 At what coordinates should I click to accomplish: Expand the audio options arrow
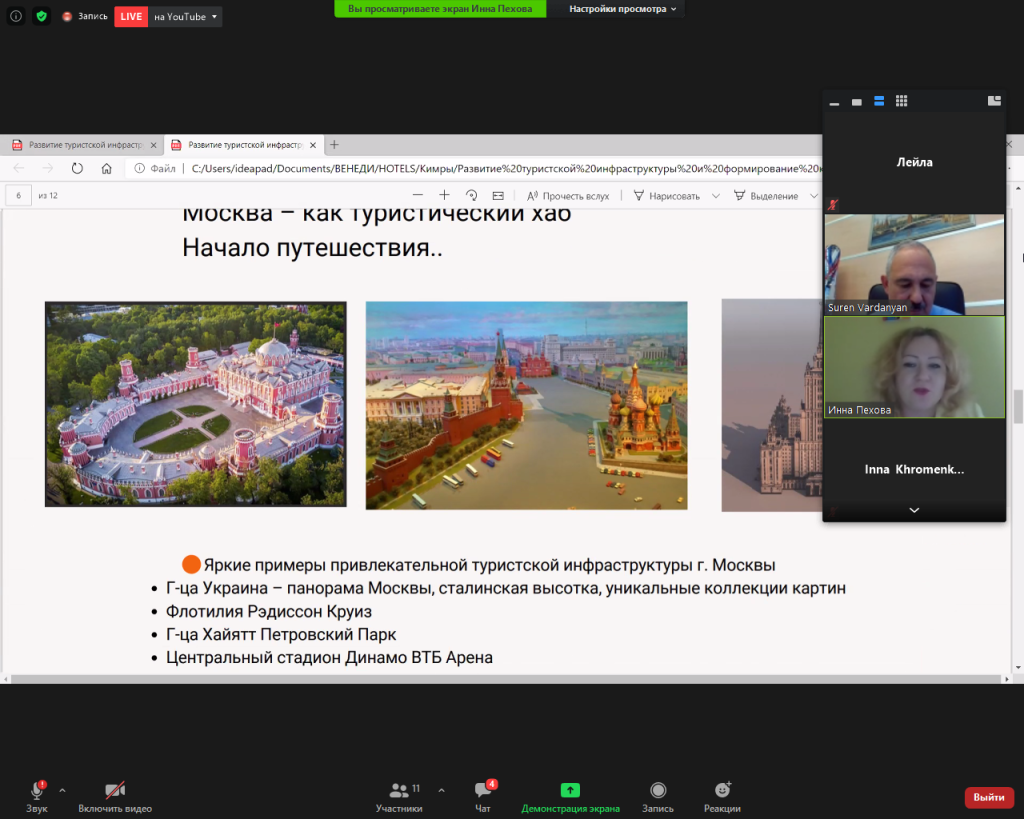(62, 789)
